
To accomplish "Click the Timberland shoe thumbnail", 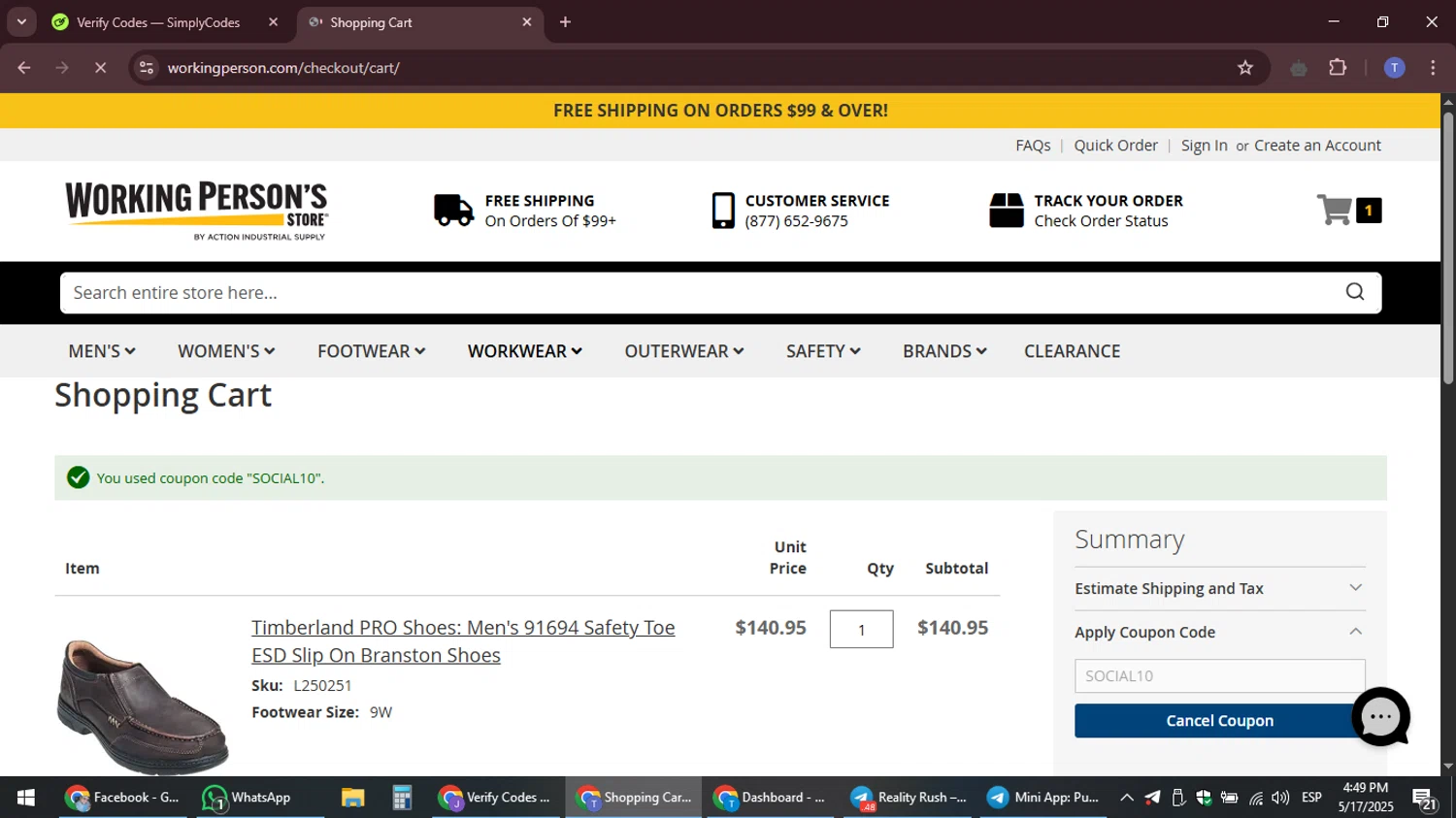I will point(143,705).
